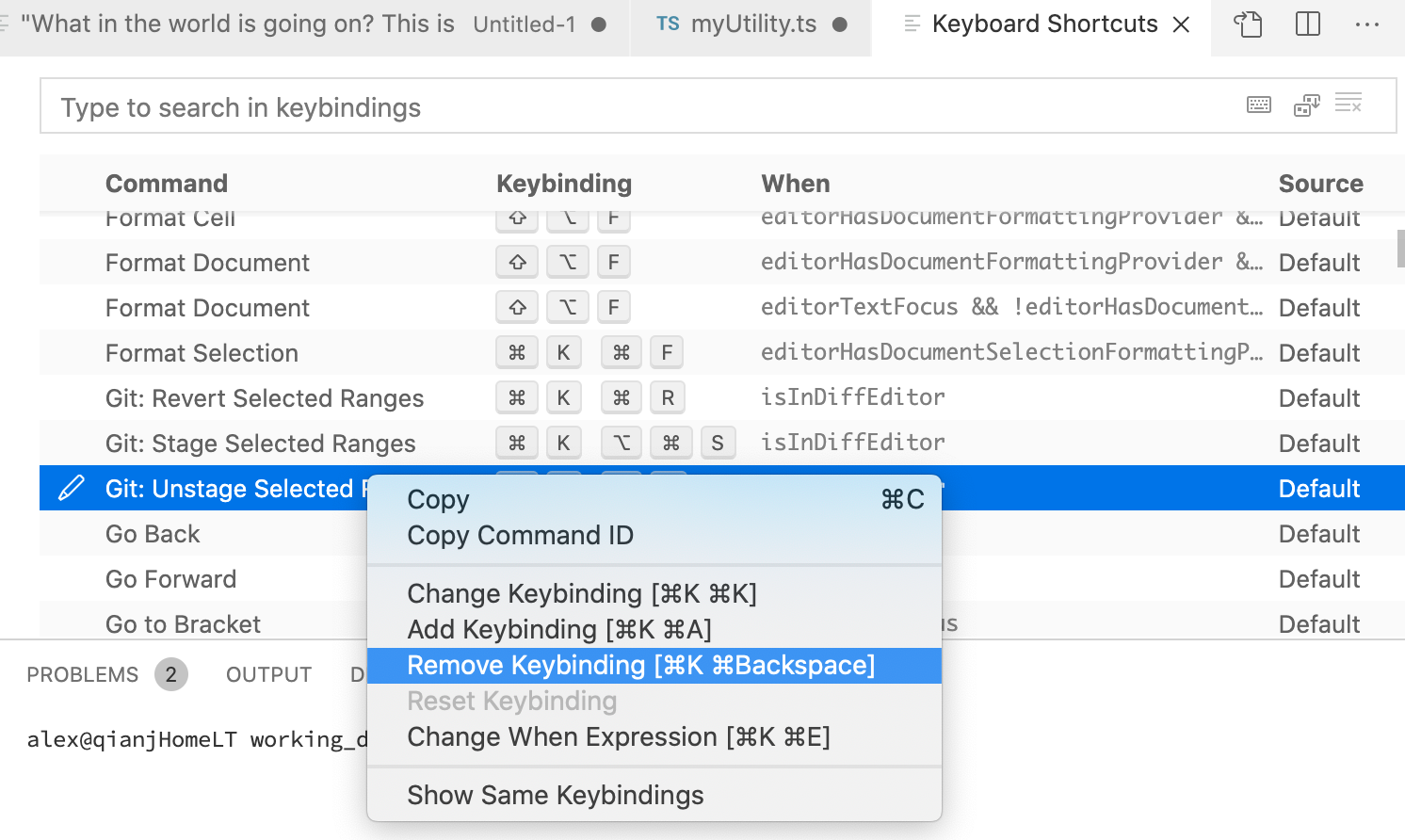This screenshot has width=1405, height=840.
Task: Click Copy Command ID
Action: pos(521,535)
